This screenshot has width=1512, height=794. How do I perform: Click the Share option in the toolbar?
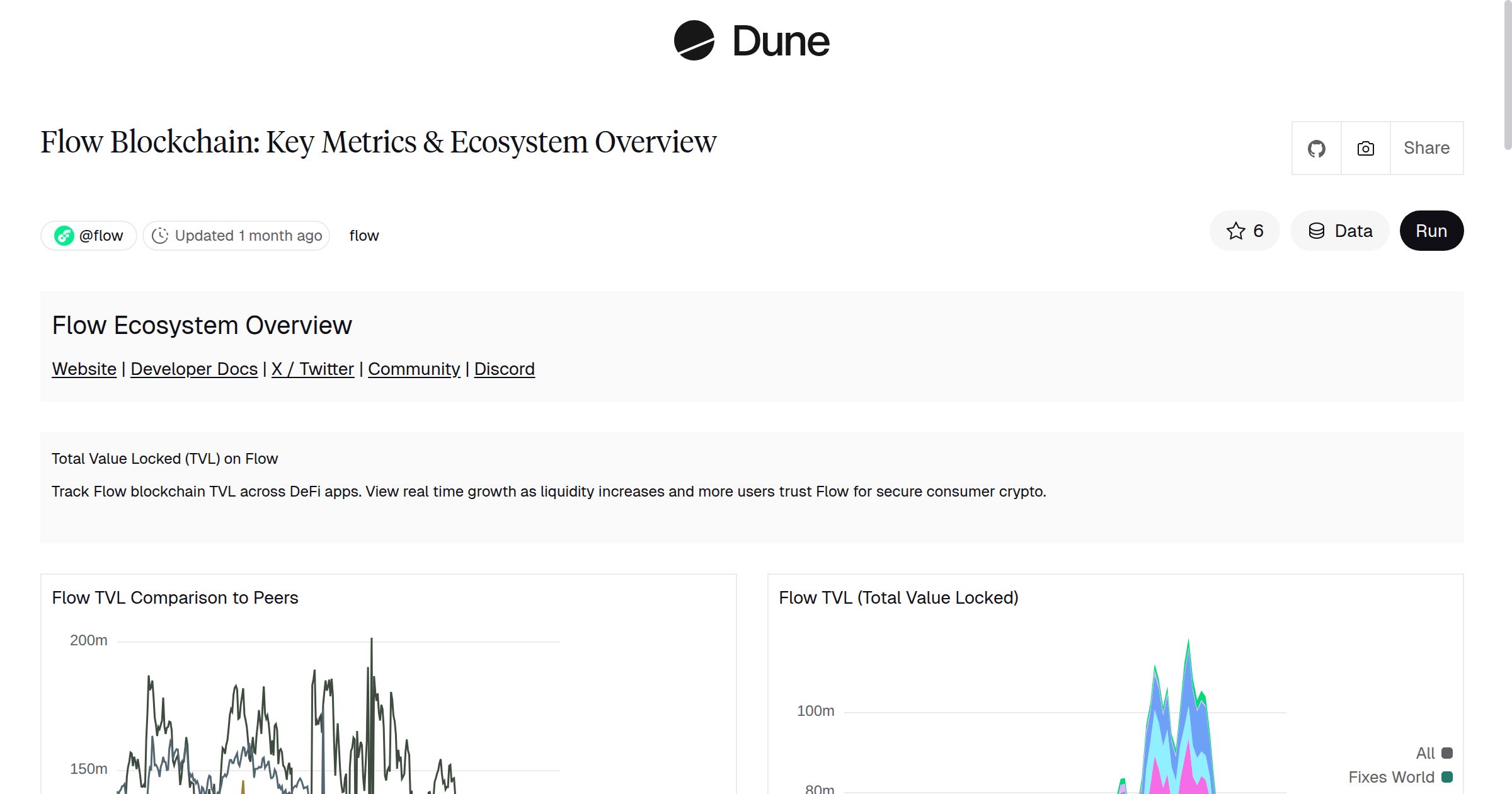1426,147
